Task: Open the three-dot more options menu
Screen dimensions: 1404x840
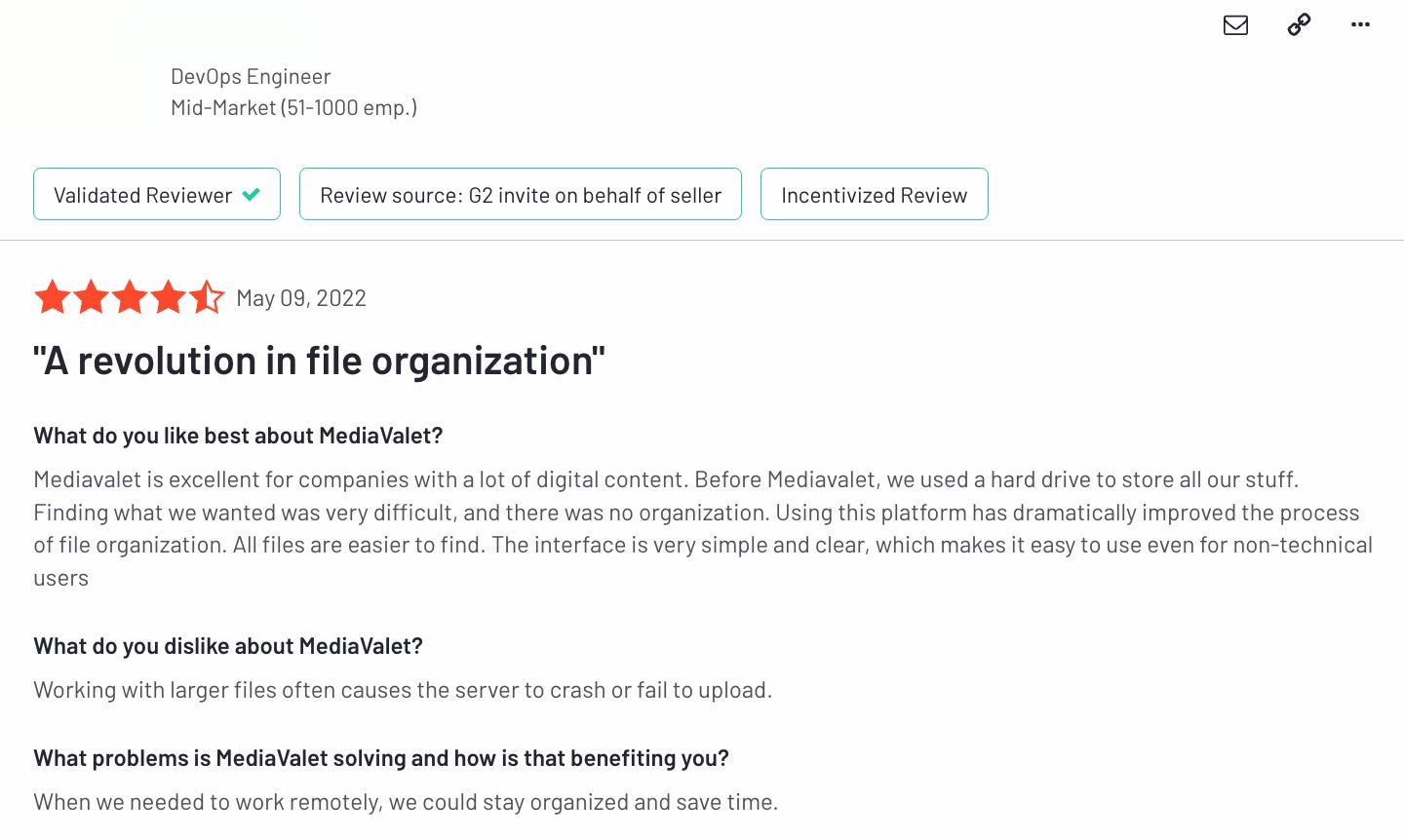Action: [1360, 25]
